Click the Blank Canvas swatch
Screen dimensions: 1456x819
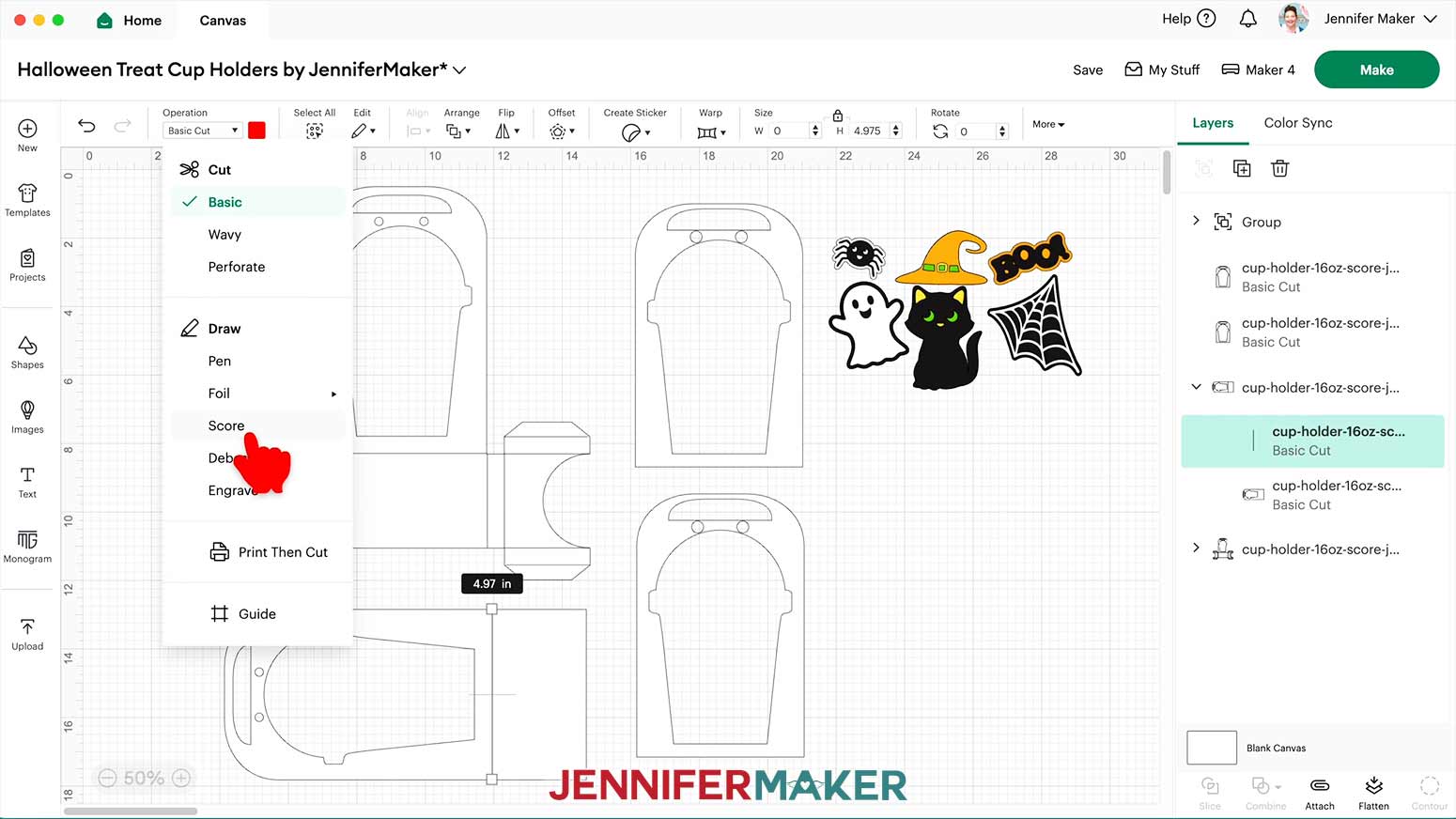point(1212,748)
